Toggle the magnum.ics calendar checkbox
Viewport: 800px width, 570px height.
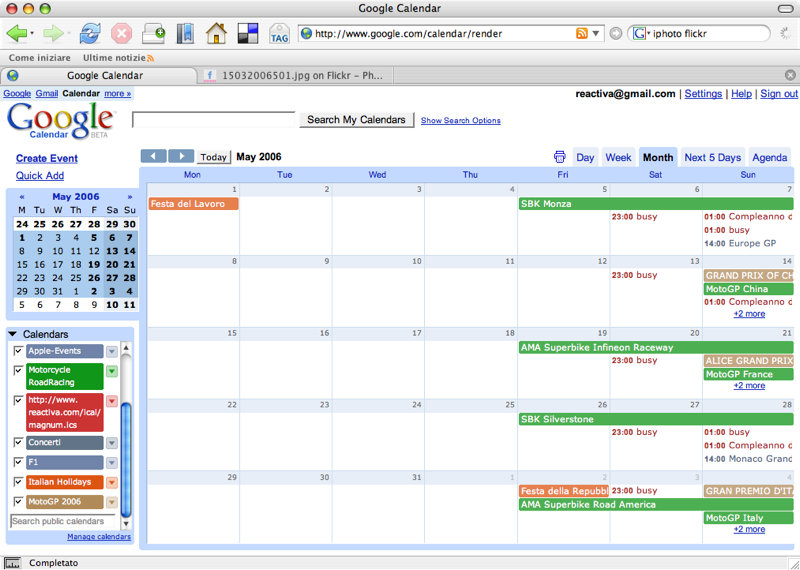(x=18, y=400)
